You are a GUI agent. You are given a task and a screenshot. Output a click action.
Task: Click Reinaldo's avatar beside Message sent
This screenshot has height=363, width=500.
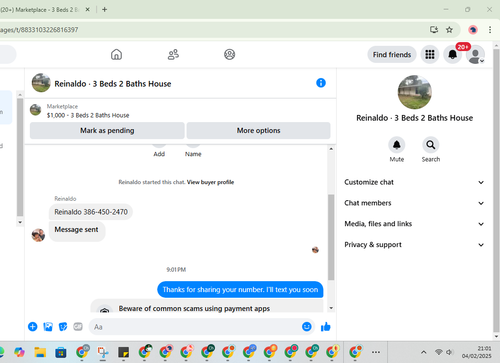(38, 235)
